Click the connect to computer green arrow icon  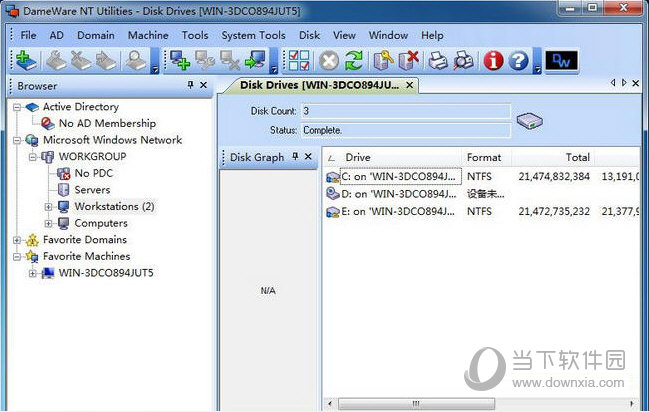pyautogui.click(x=255, y=60)
